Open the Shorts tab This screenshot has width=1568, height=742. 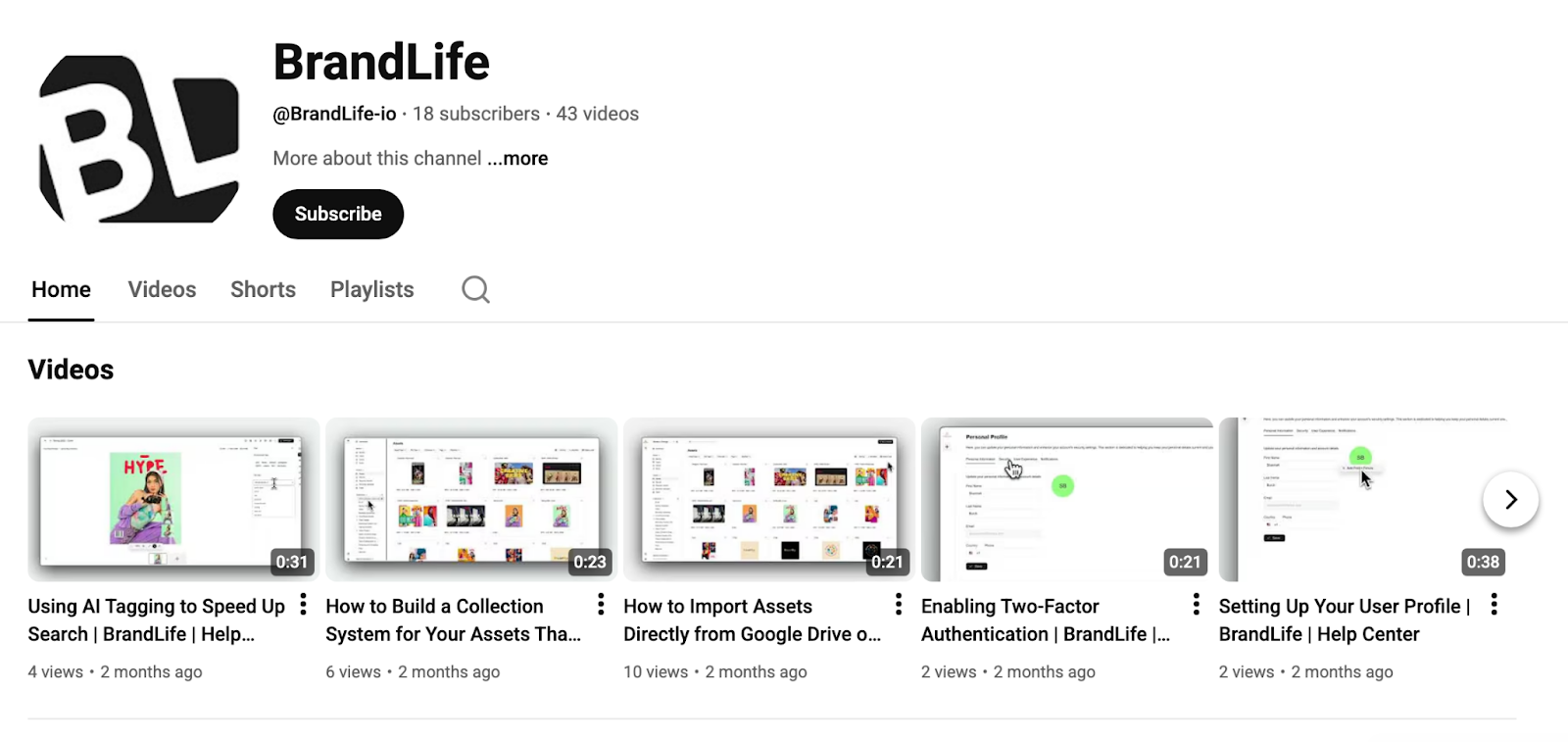coord(263,290)
